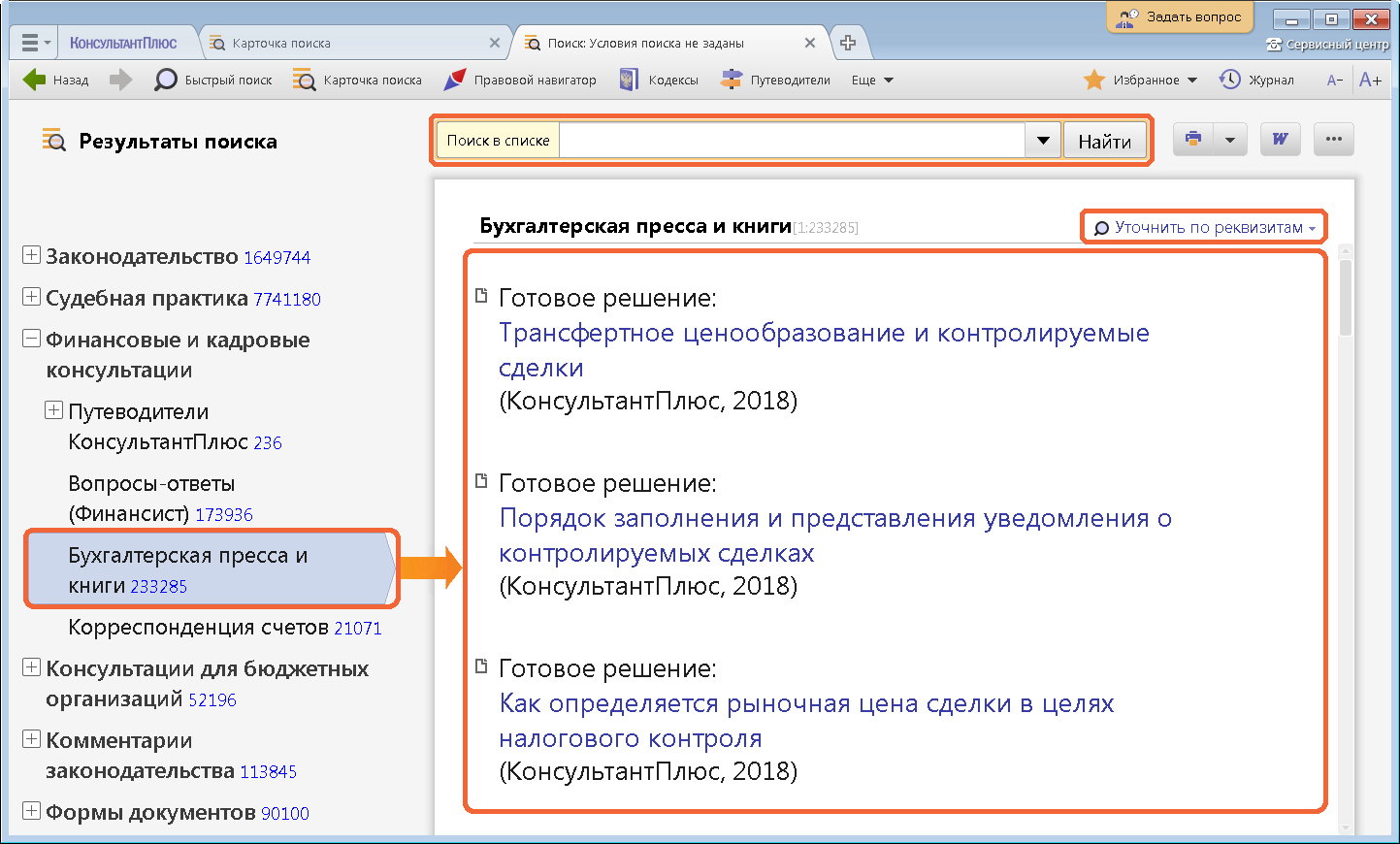The height and width of the screenshot is (844, 1400).
Task: Export to Word with W icon
Action: tap(1280, 140)
